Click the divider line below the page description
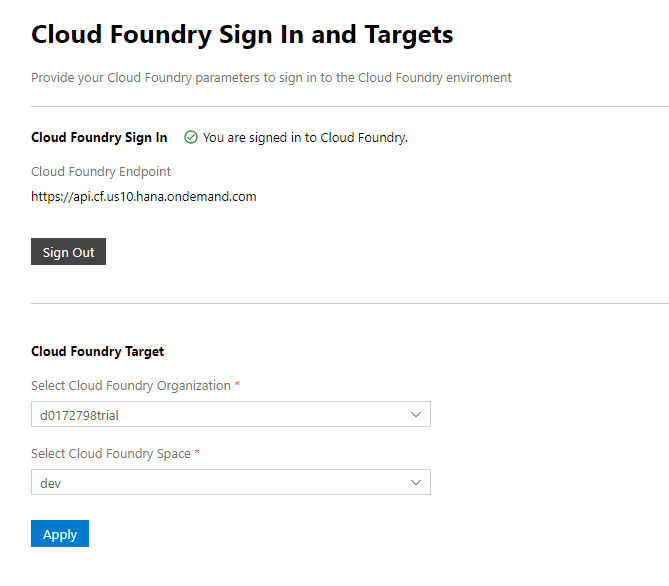Image resolution: width=669 pixels, height=586 pixels. pyautogui.click(x=350, y=106)
